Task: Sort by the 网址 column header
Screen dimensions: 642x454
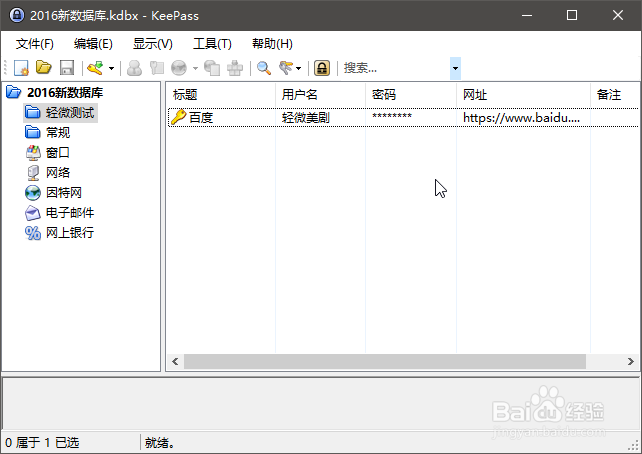Action: (523, 95)
